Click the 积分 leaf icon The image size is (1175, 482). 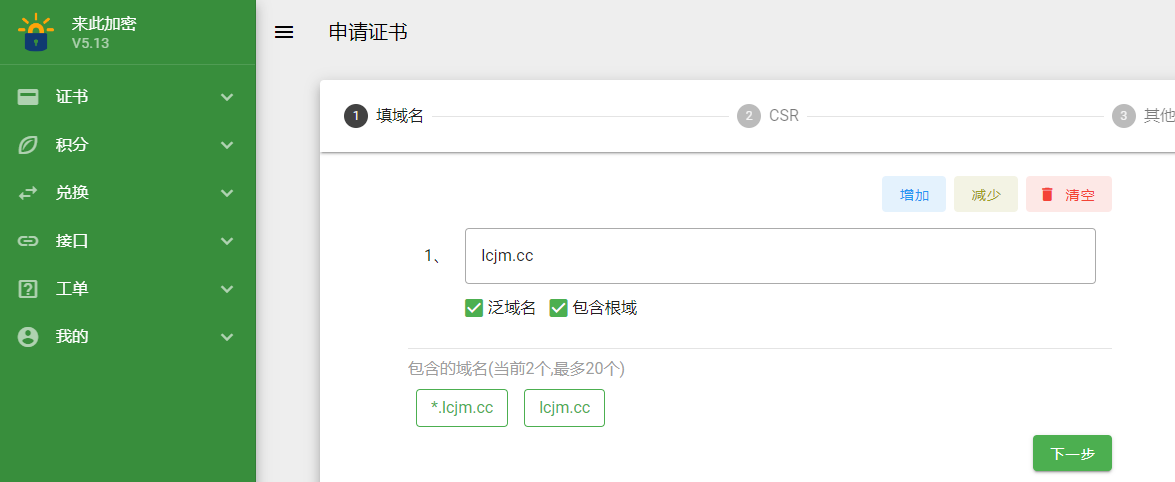point(28,145)
